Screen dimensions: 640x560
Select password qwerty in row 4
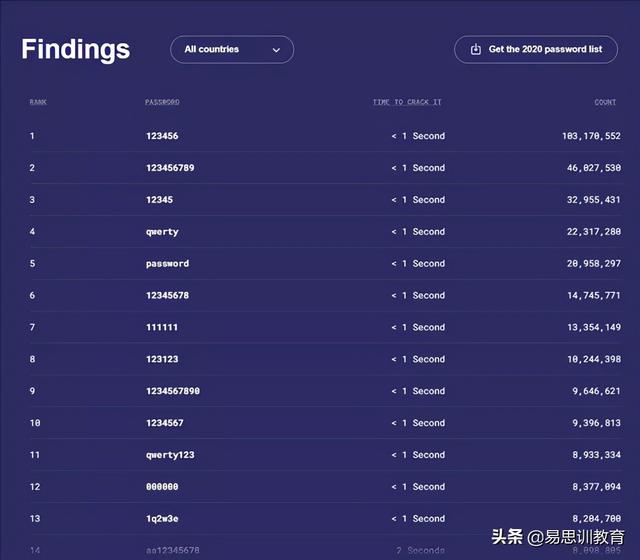tap(162, 232)
